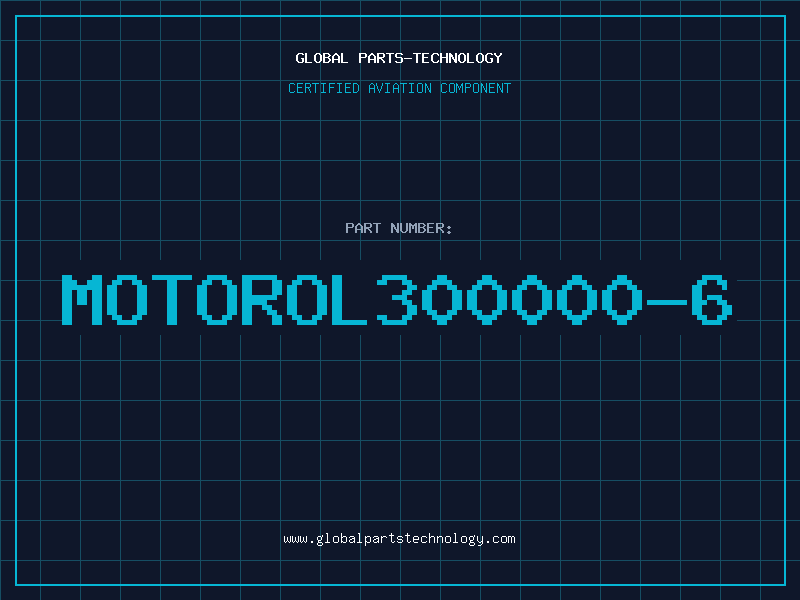The image size is (800, 600).
Task: Click the word CERTIFIED in the subtitle
Action: coord(324,88)
